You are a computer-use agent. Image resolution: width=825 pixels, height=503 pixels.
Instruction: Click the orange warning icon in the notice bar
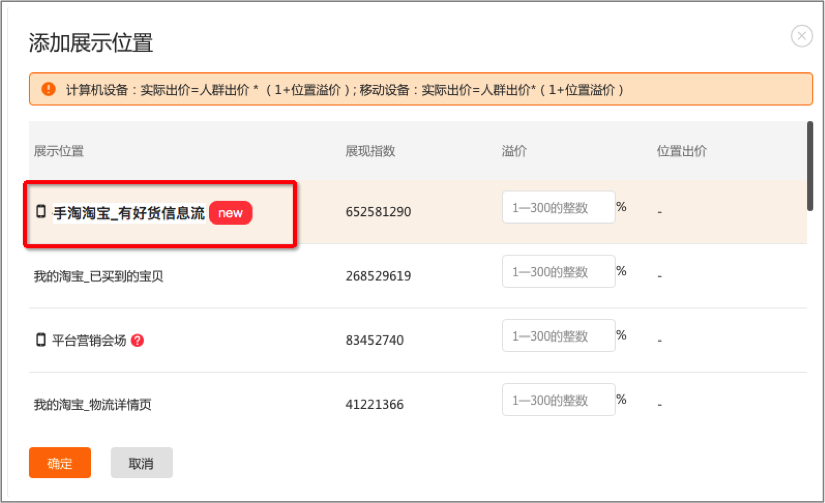pos(48,89)
